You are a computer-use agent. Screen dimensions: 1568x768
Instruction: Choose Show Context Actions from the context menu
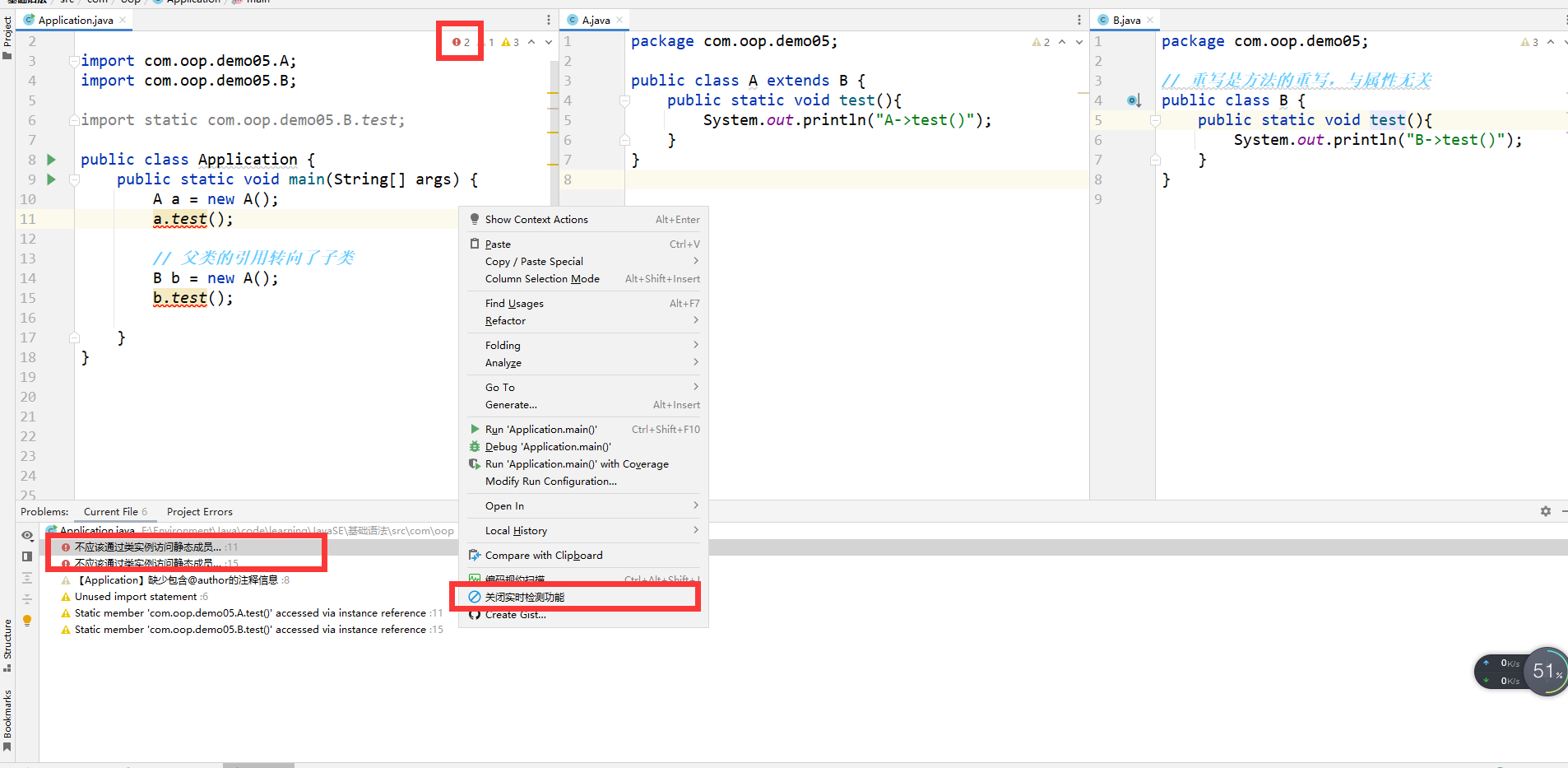coord(583,220)
